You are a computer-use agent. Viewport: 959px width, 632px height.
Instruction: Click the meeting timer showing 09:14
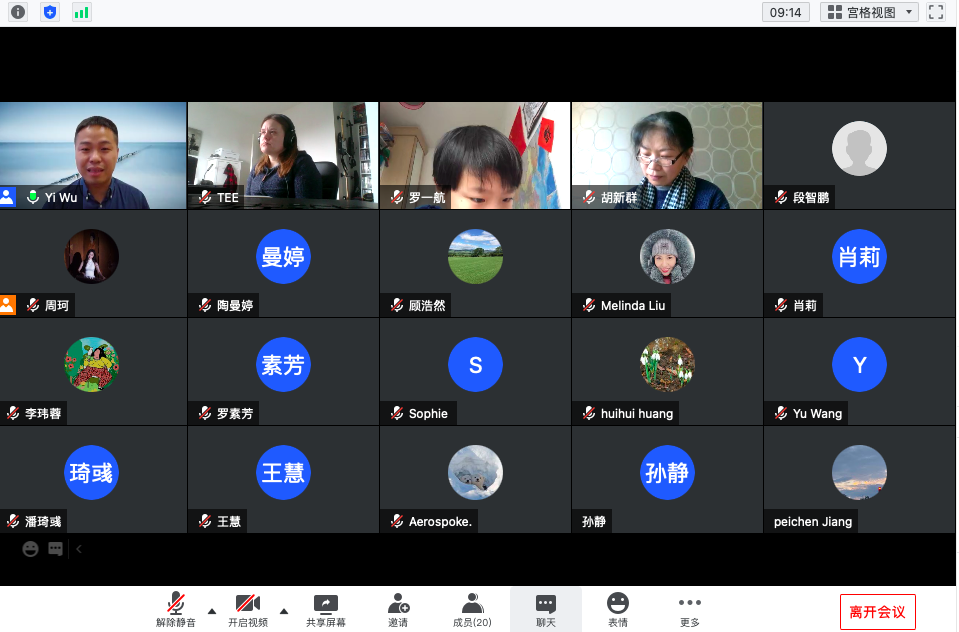[785, 12]
